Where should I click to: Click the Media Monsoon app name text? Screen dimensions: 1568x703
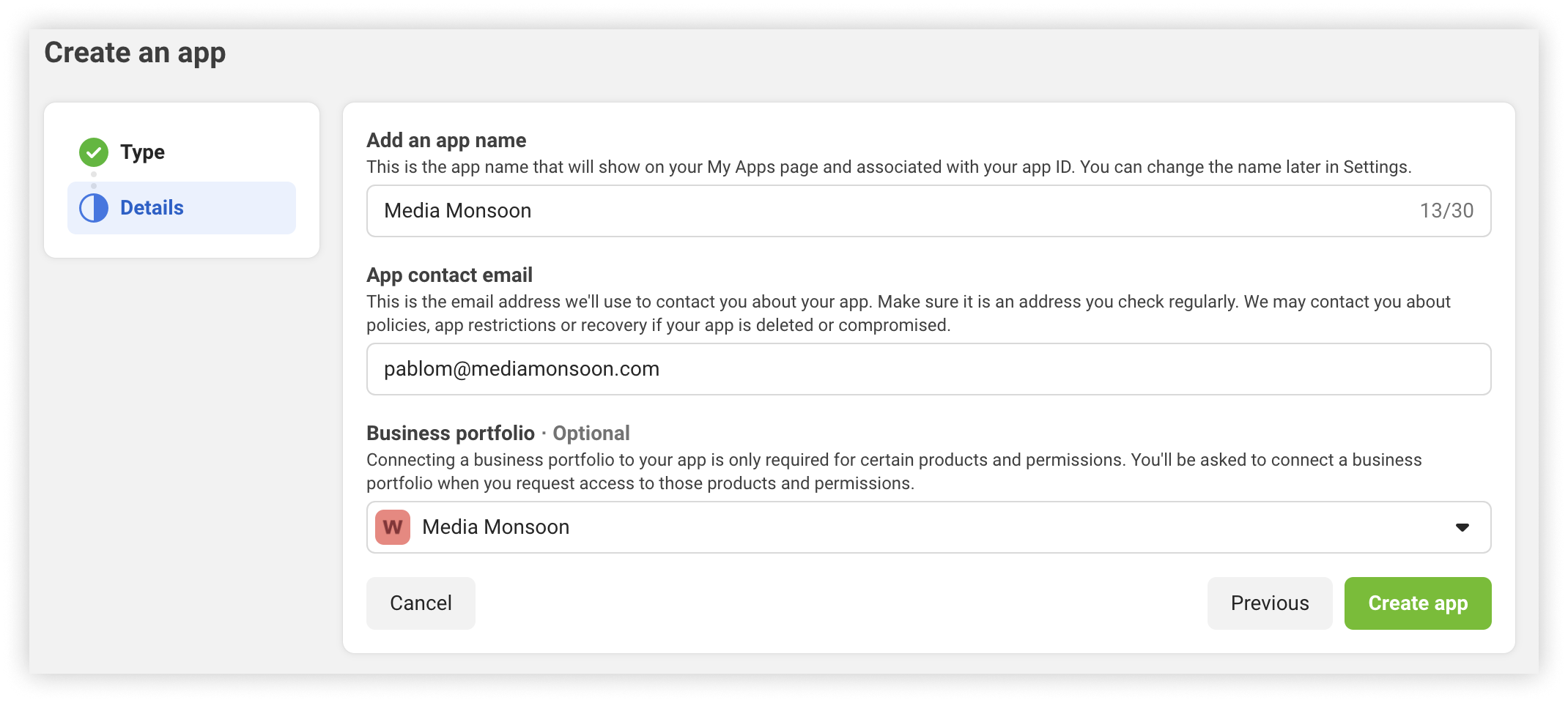pyautogui.click(x=456, y=210)
